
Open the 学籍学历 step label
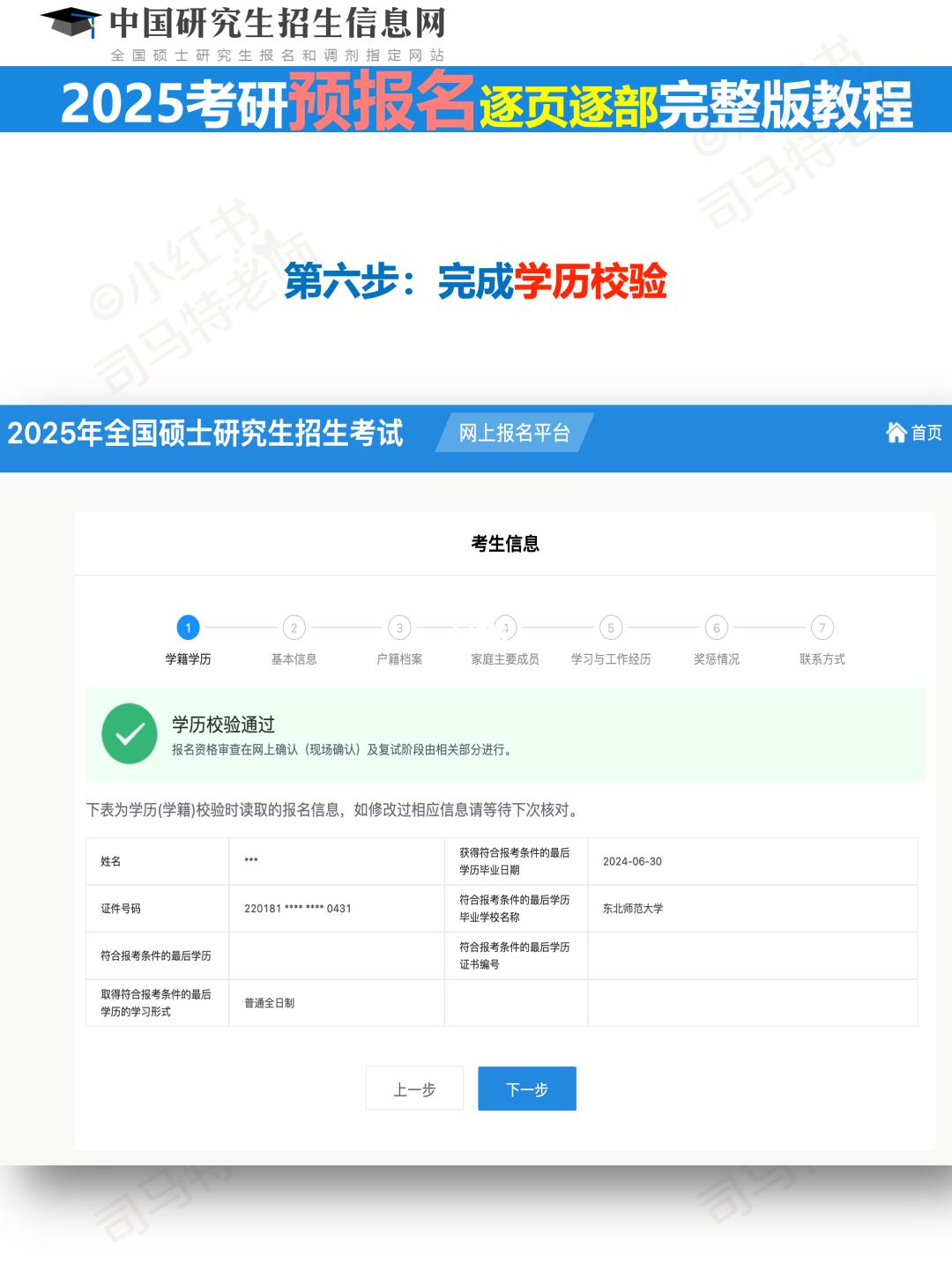tap(188, 659)
